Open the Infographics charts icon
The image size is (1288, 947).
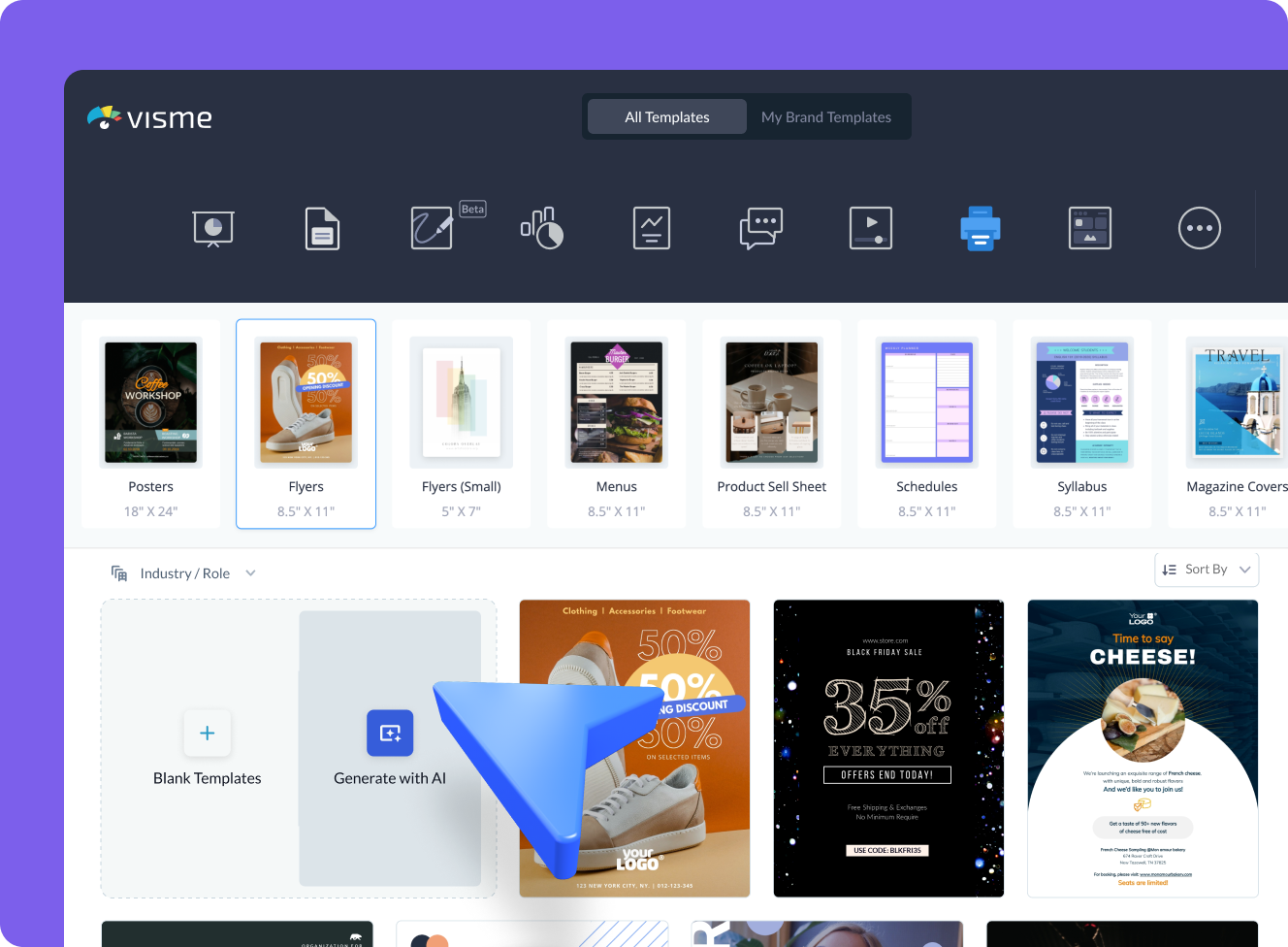(542, 229)
